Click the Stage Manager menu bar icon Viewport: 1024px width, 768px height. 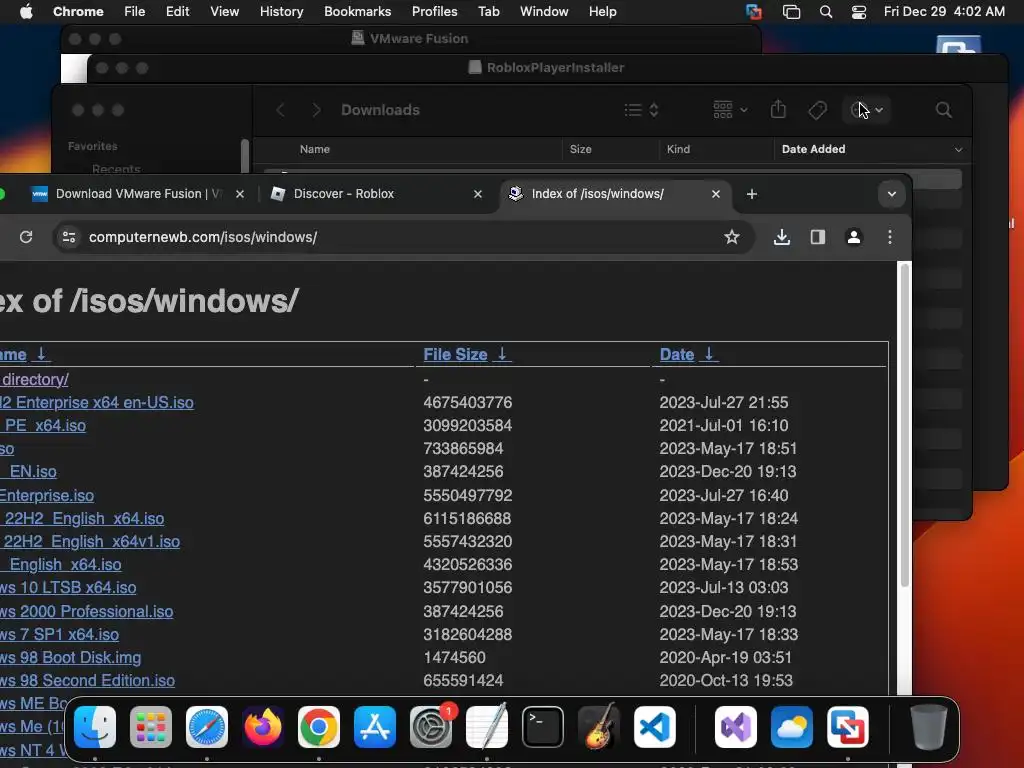(x=791, y=12)
